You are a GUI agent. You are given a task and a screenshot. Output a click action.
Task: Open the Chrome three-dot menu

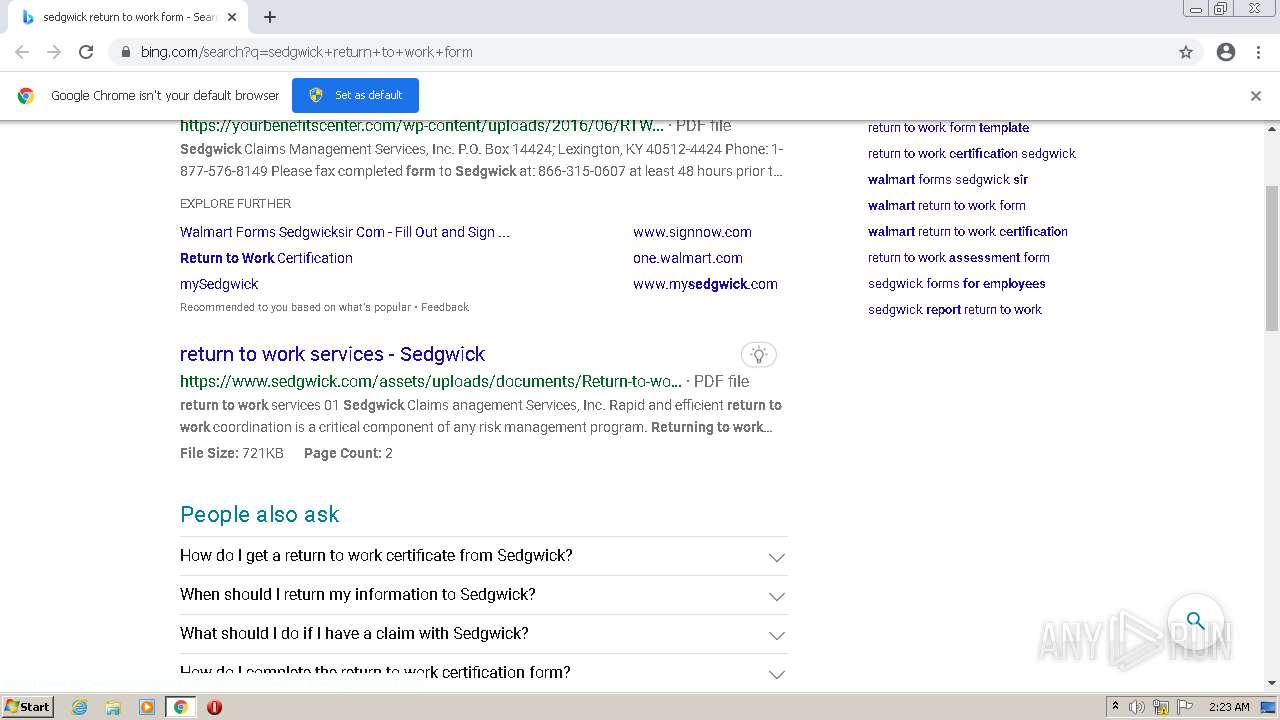click(x=1258, y=52)
